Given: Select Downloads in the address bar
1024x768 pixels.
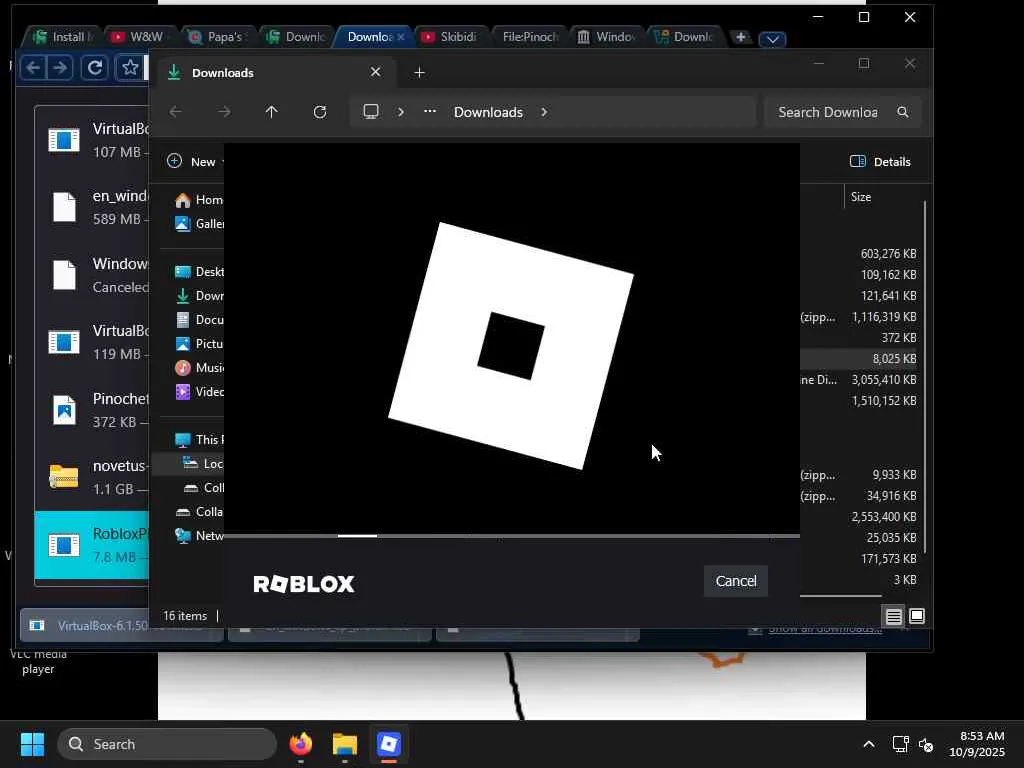Looking at the screenshot, I should [x=488, y=112].
